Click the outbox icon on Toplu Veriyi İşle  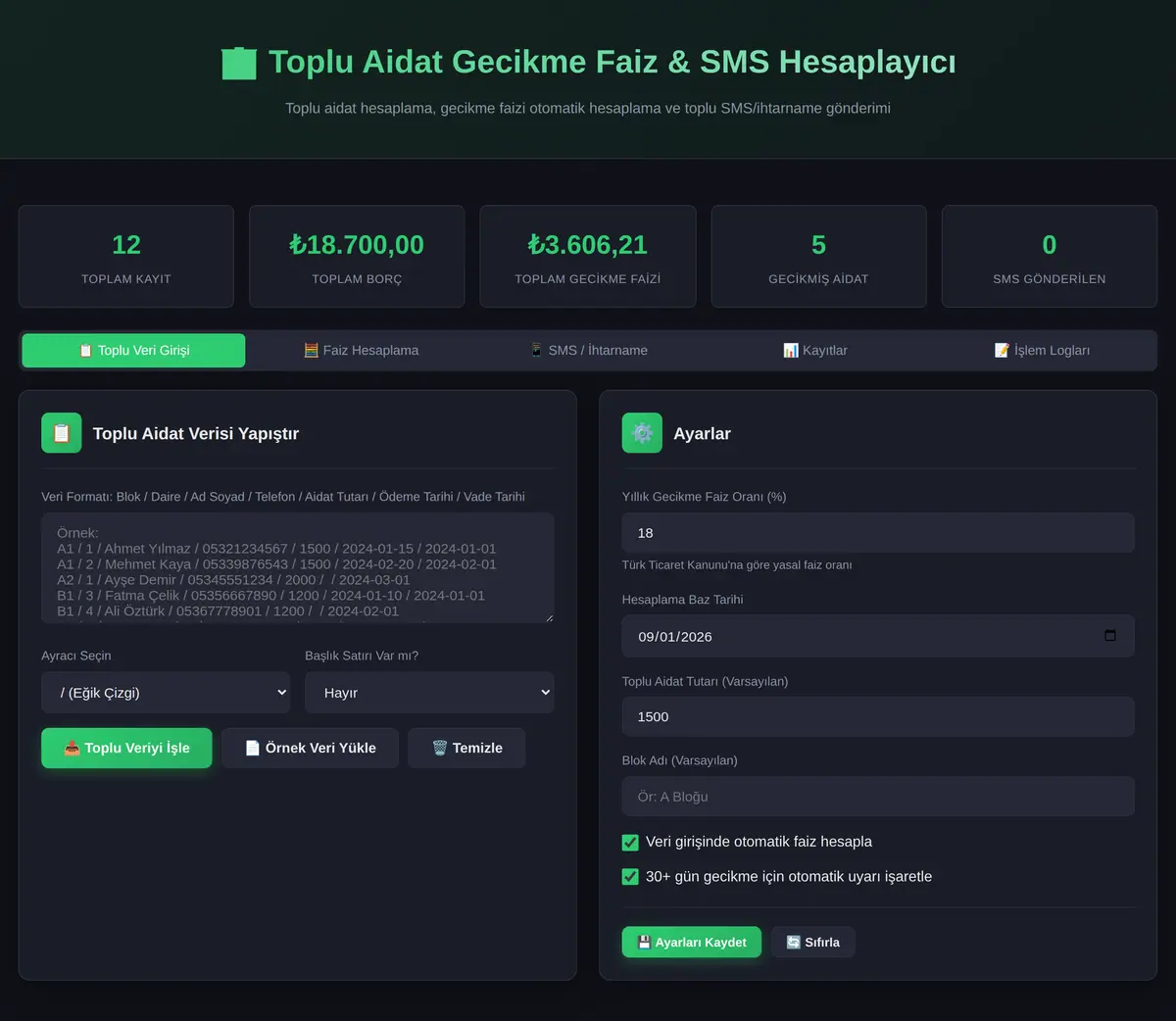click(72, 748)
